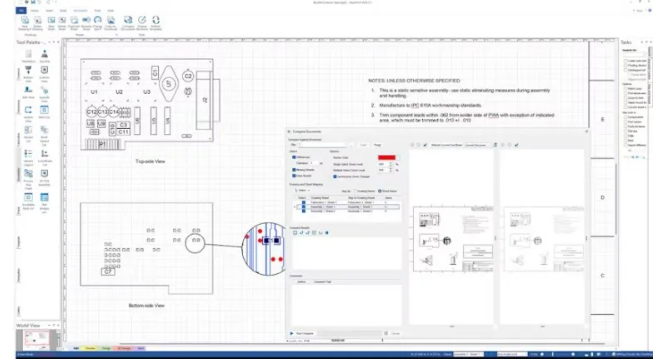Open the File ribbon tab
Screen dimensions: 656x362
(x=21, y=10)
